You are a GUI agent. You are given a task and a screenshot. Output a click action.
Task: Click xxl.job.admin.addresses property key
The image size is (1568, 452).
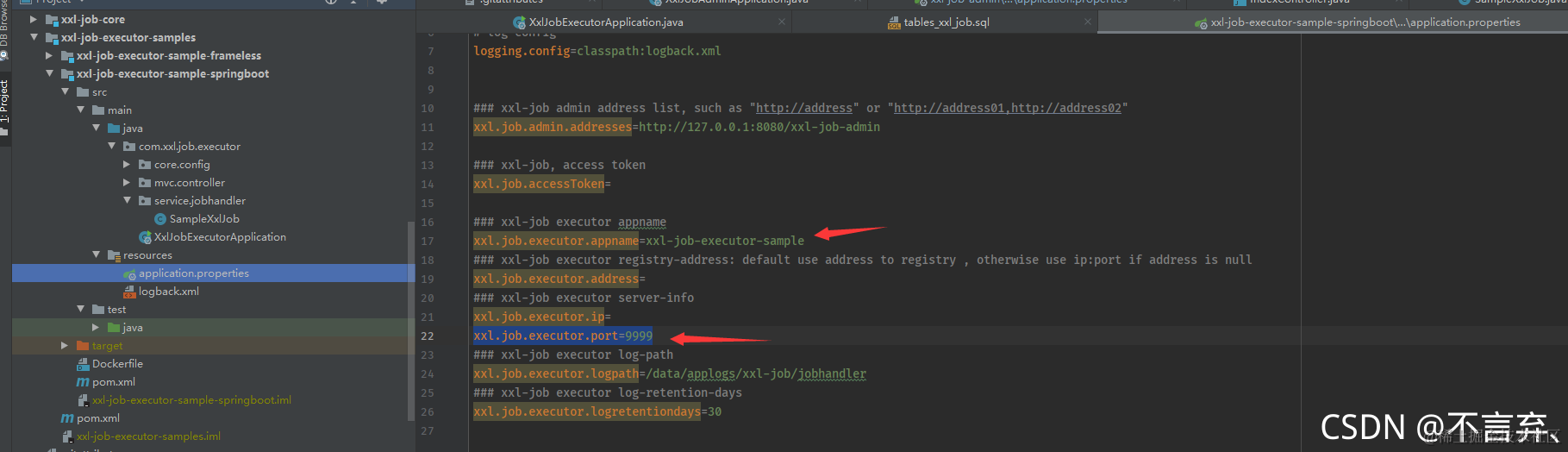click(553, 127)
